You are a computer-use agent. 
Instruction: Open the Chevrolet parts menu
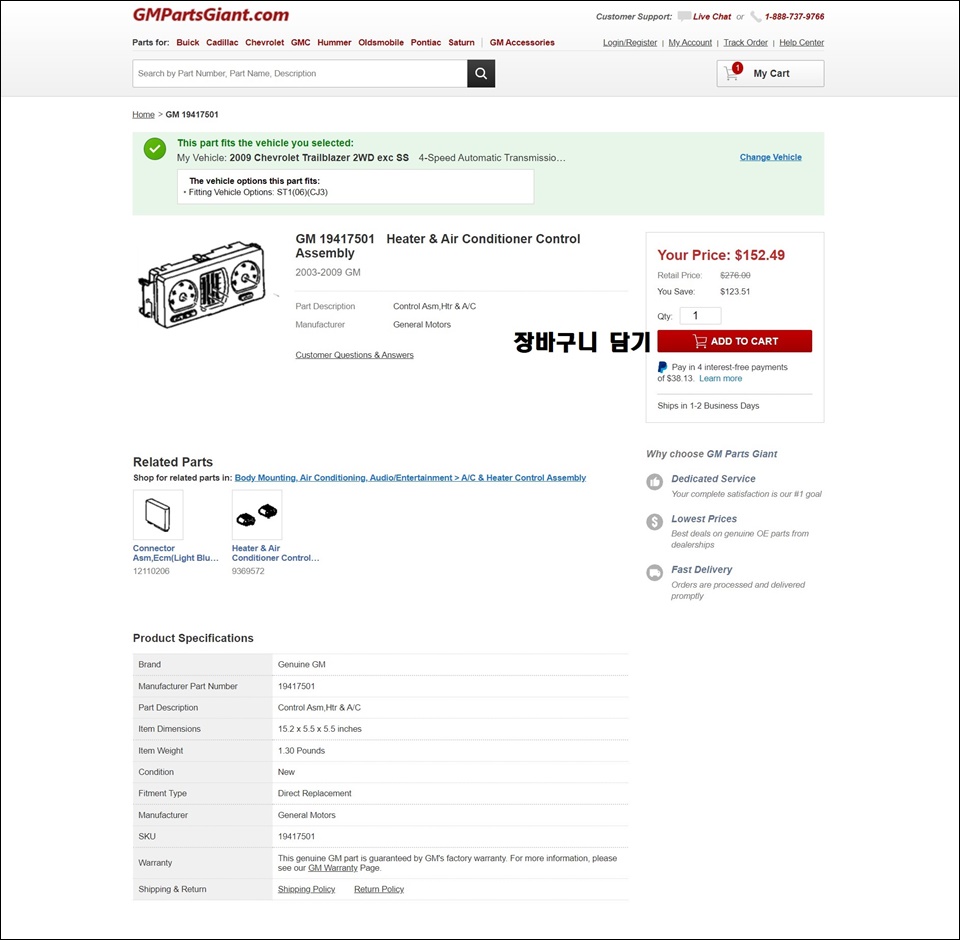point(264,43)
